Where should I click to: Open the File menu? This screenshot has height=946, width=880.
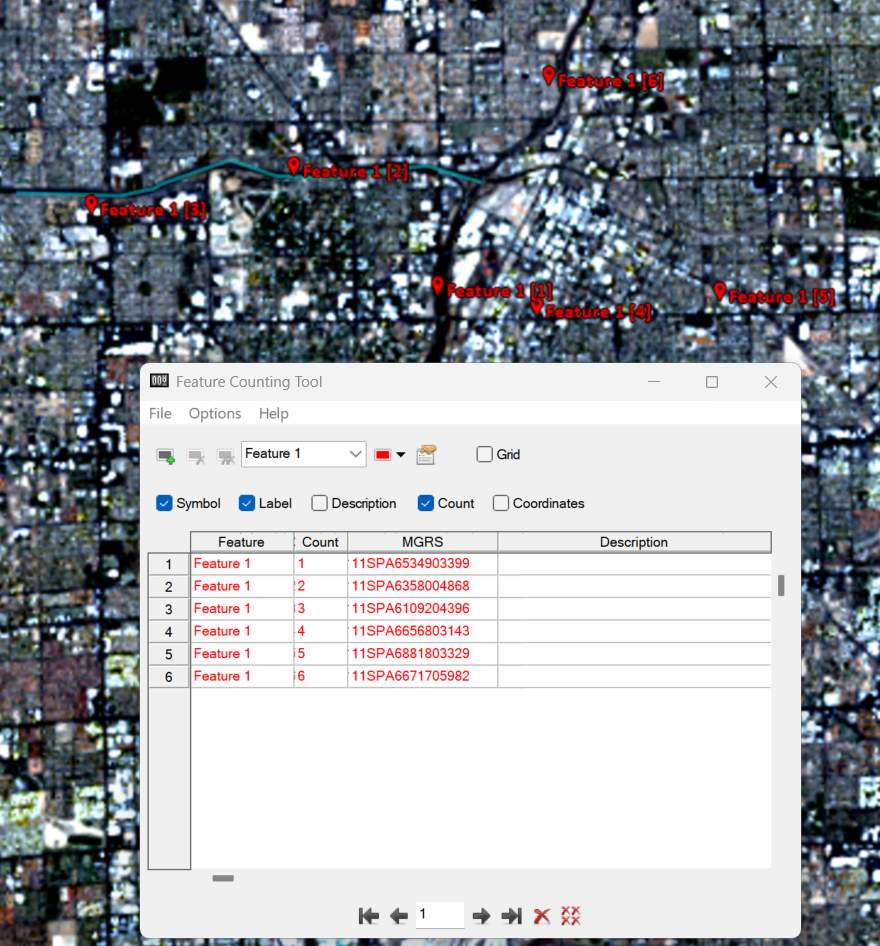[x=160, y=413]
